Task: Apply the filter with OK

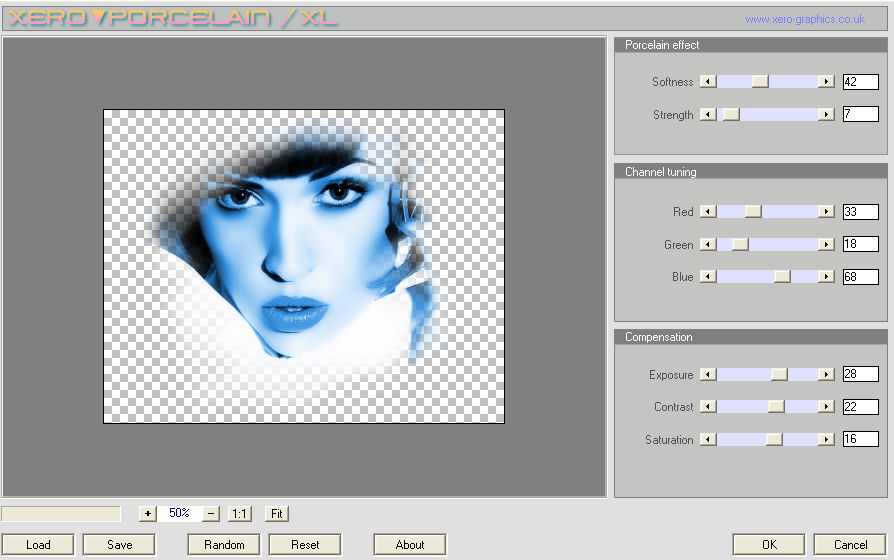Action: point(769,545)
